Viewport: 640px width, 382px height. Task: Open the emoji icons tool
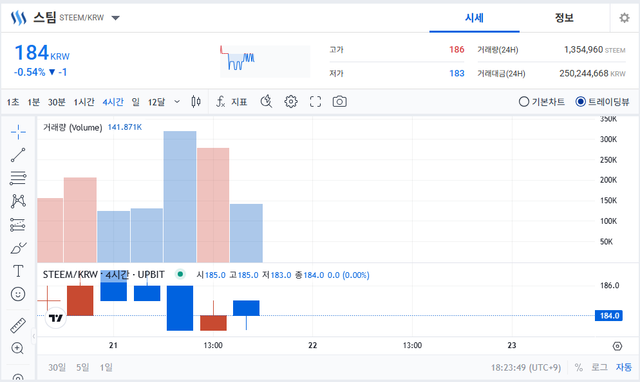tap(18, 294)
